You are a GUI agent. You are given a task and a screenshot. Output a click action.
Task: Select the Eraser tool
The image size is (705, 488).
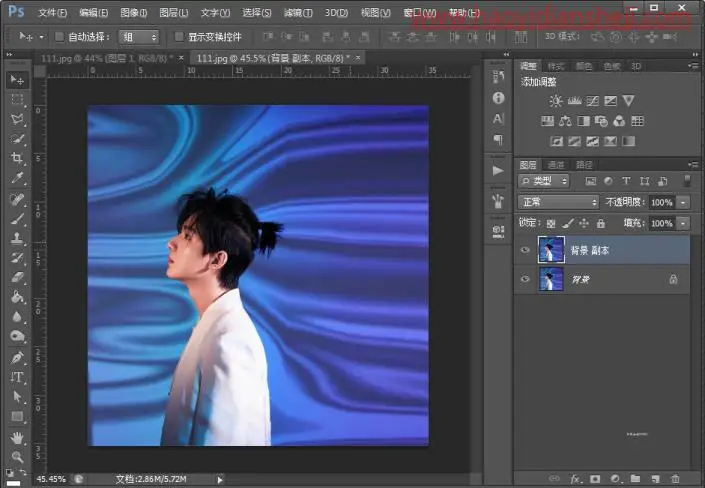(17, 277)
